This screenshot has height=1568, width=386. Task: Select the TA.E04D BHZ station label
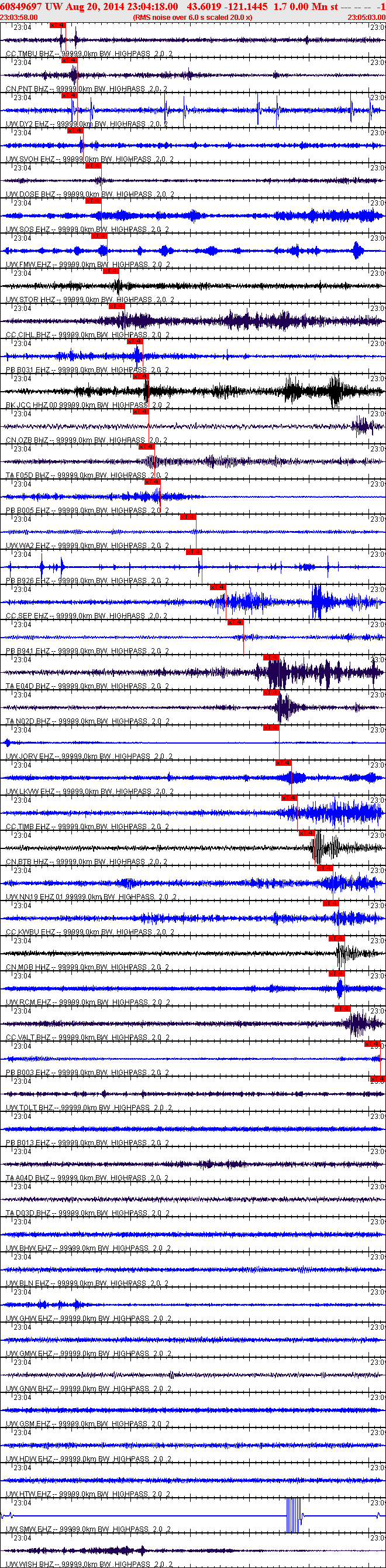(x=88, y=687)
